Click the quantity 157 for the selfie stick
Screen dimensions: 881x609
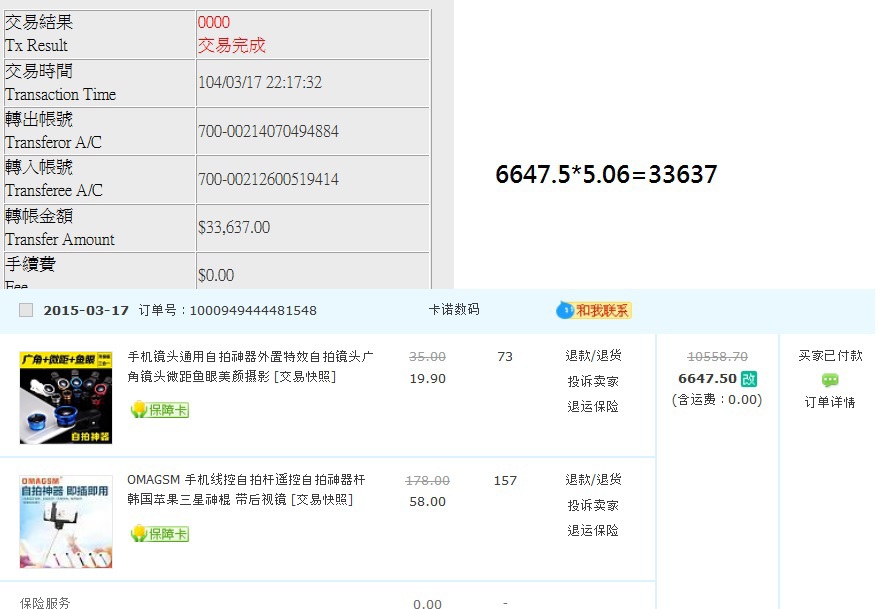tap(505, 481)
